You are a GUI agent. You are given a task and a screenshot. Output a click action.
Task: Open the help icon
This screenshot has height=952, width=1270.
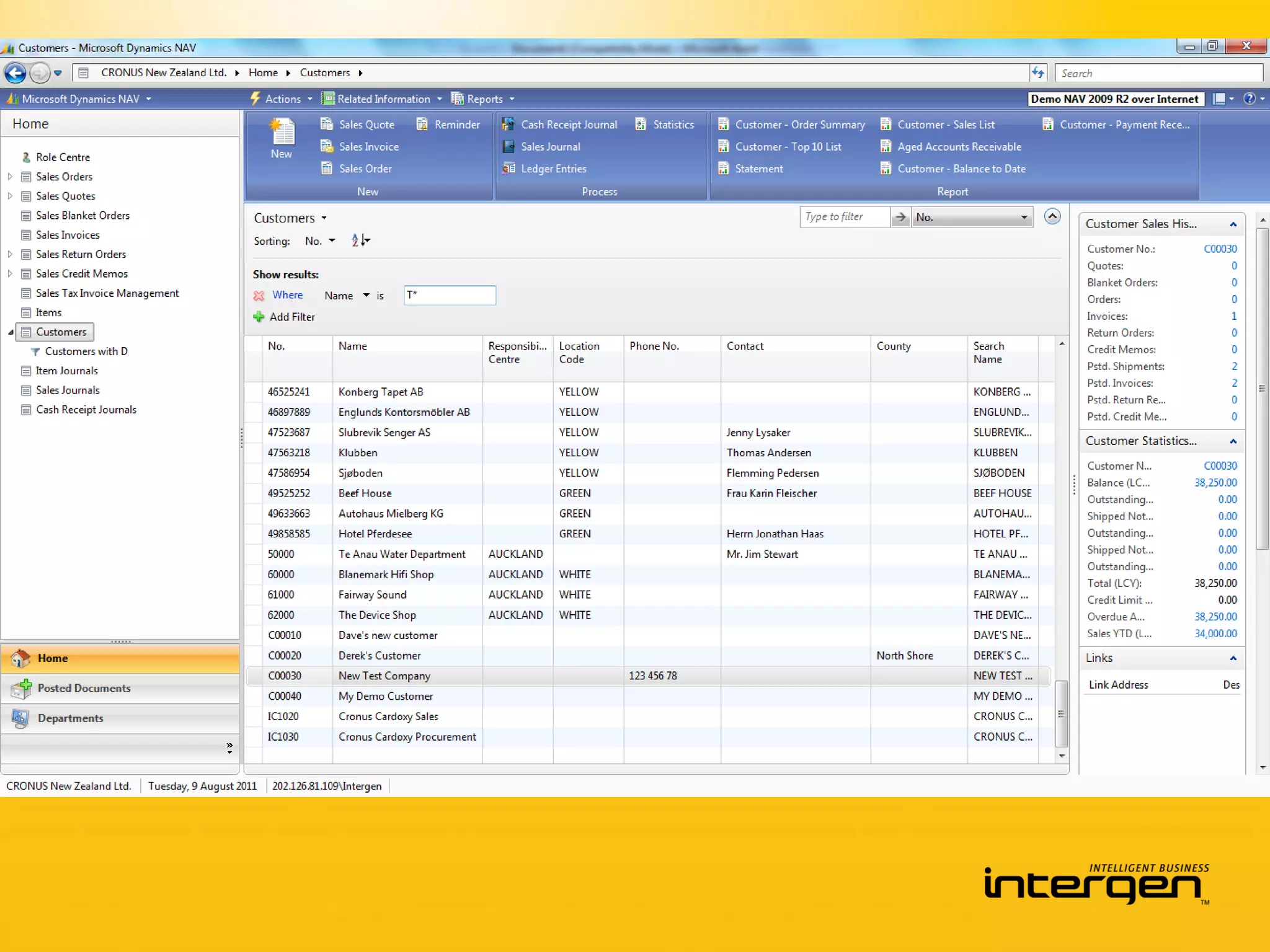pyautogui.click(x=1250, y=99)
